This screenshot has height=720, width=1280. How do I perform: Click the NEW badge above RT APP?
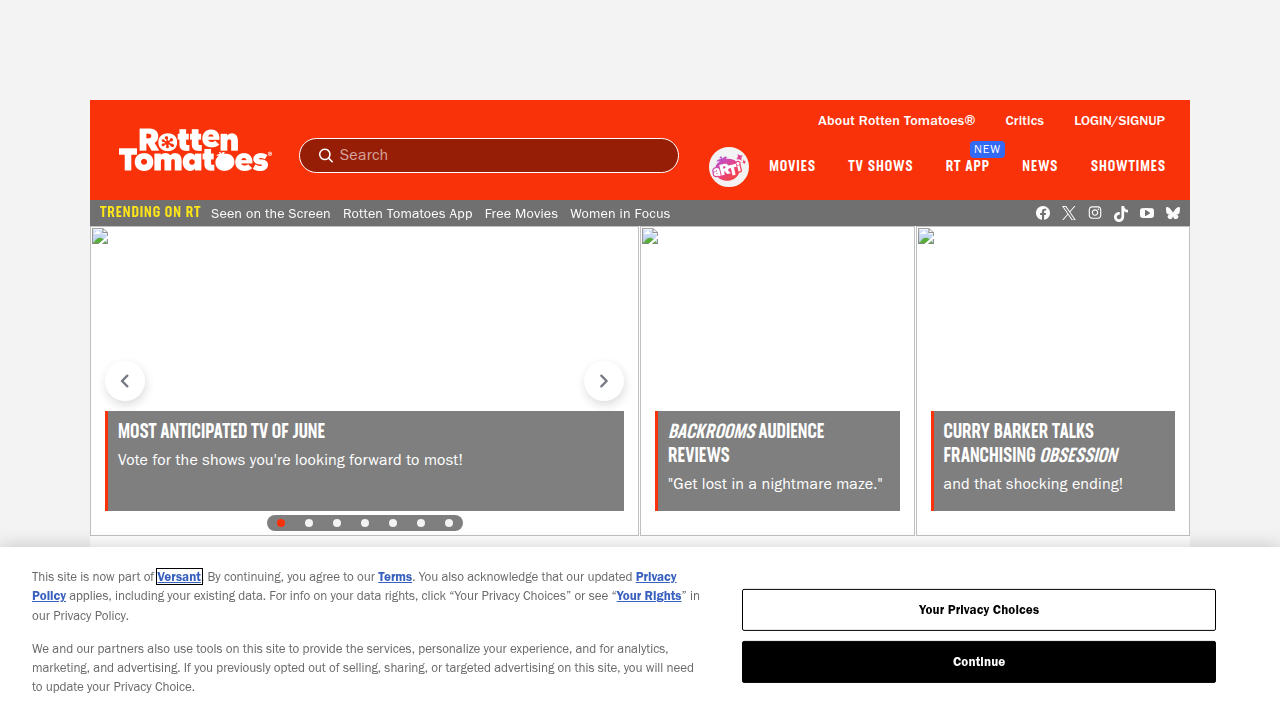(x=987, y=149)
